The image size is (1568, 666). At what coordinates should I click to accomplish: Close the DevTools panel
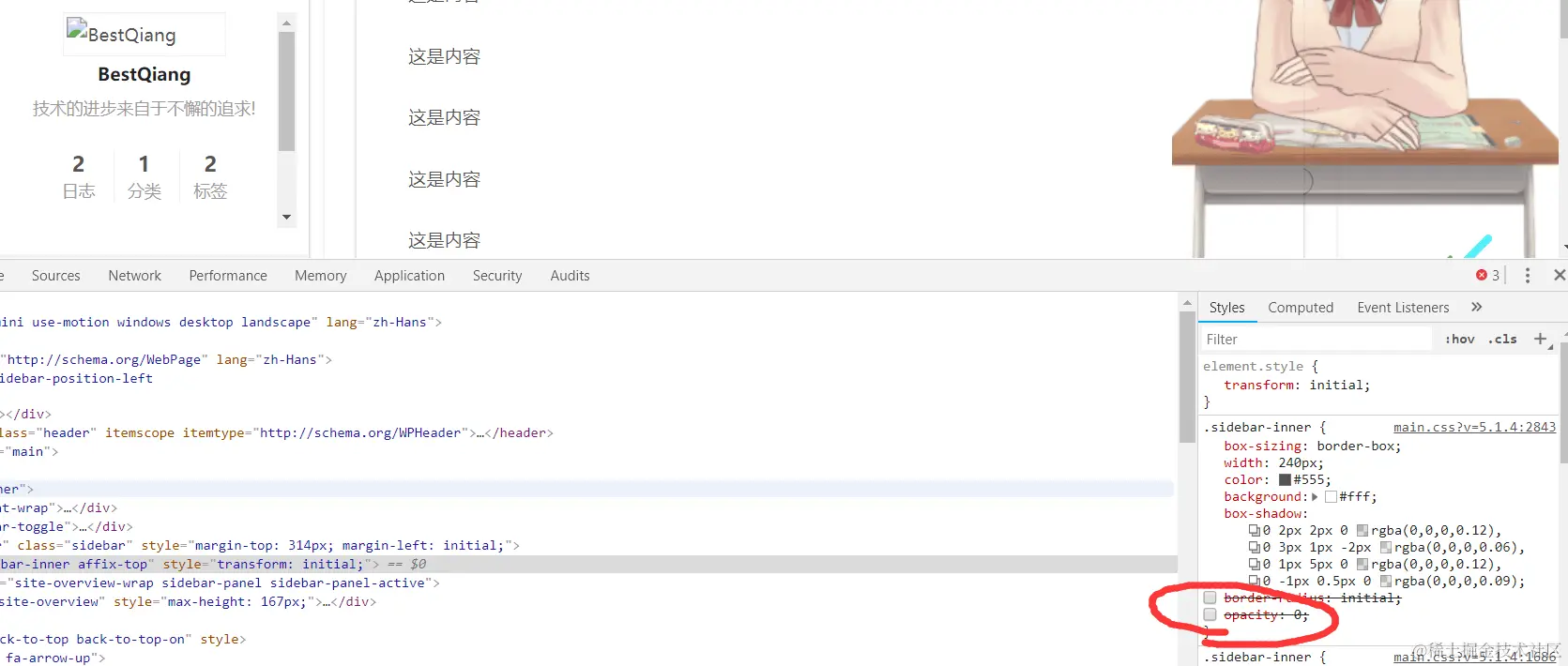[x=1560, y=275]
